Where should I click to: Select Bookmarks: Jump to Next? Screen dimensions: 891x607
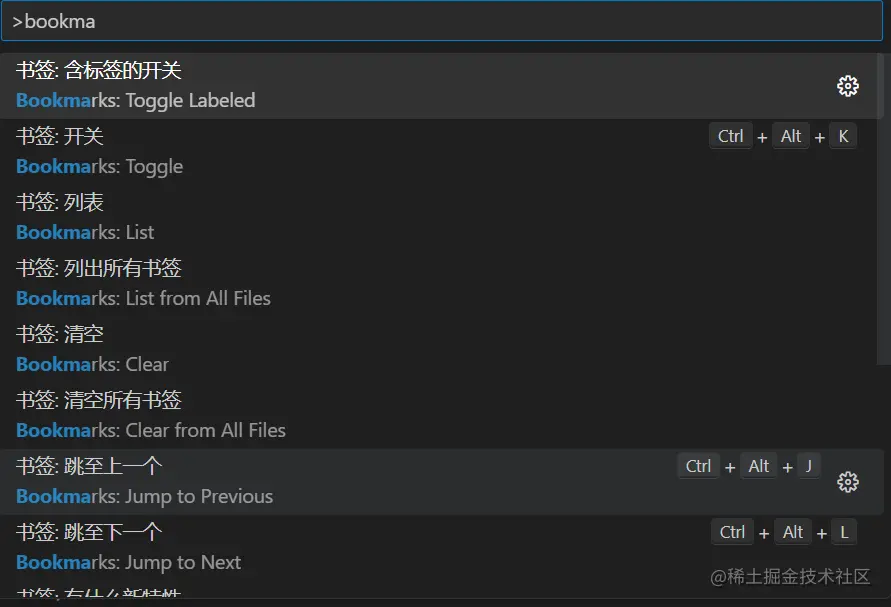pos(300,548)
